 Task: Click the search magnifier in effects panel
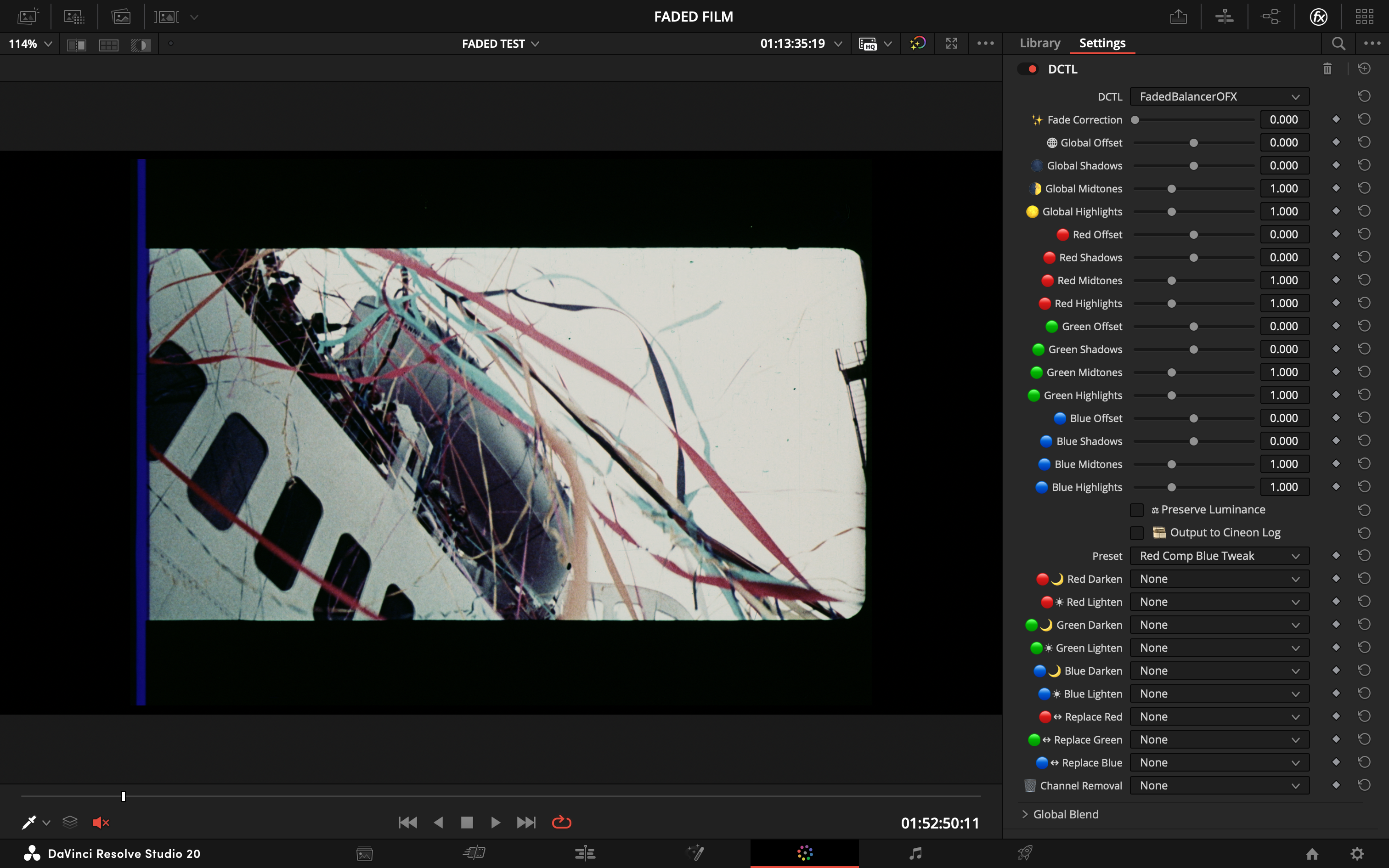click(1338, 44)
